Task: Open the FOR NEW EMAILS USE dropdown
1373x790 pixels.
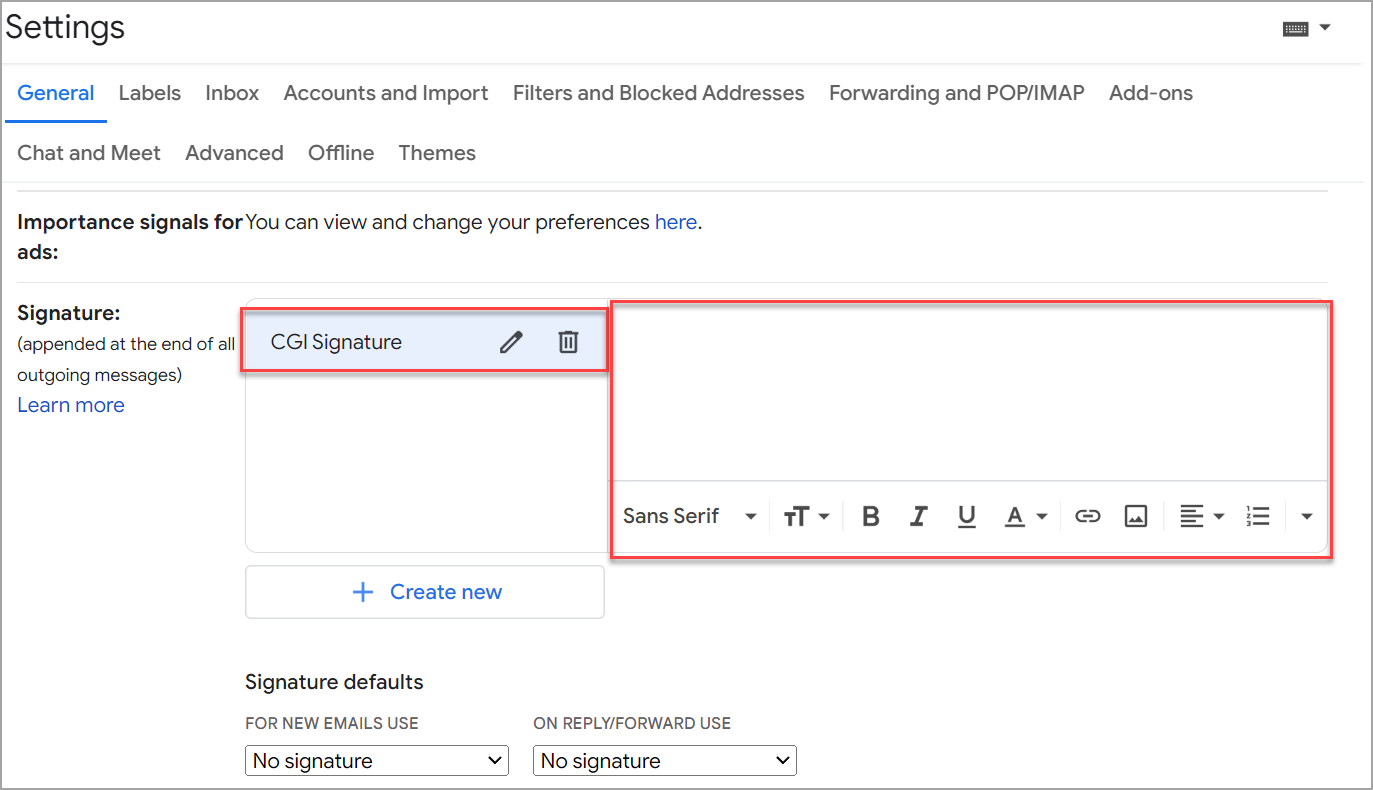Action: point(376,760)
